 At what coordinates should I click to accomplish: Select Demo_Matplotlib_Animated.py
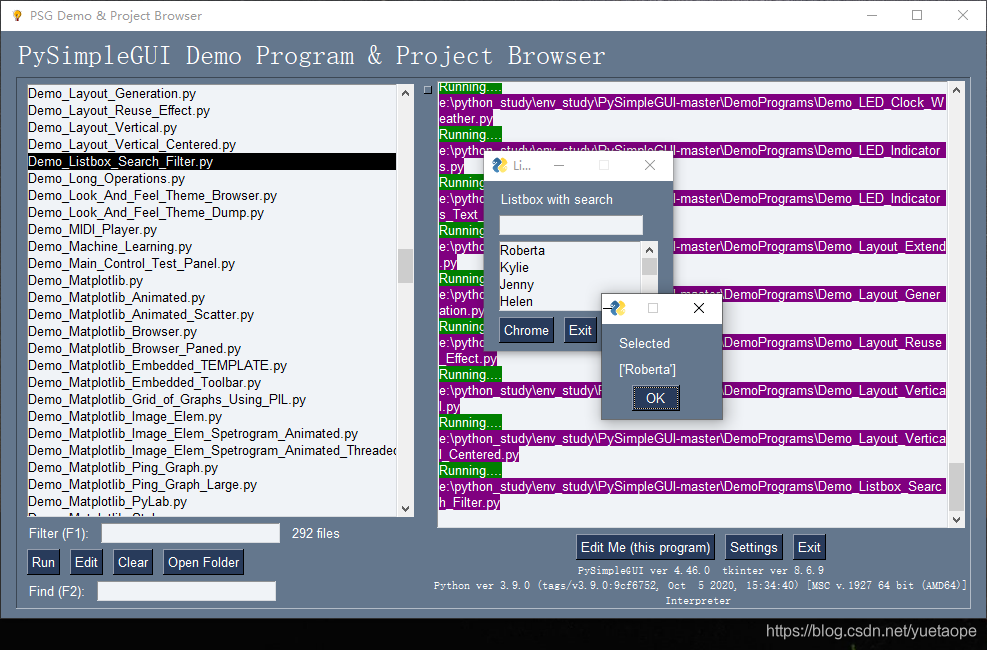click(x=212, y=298)
